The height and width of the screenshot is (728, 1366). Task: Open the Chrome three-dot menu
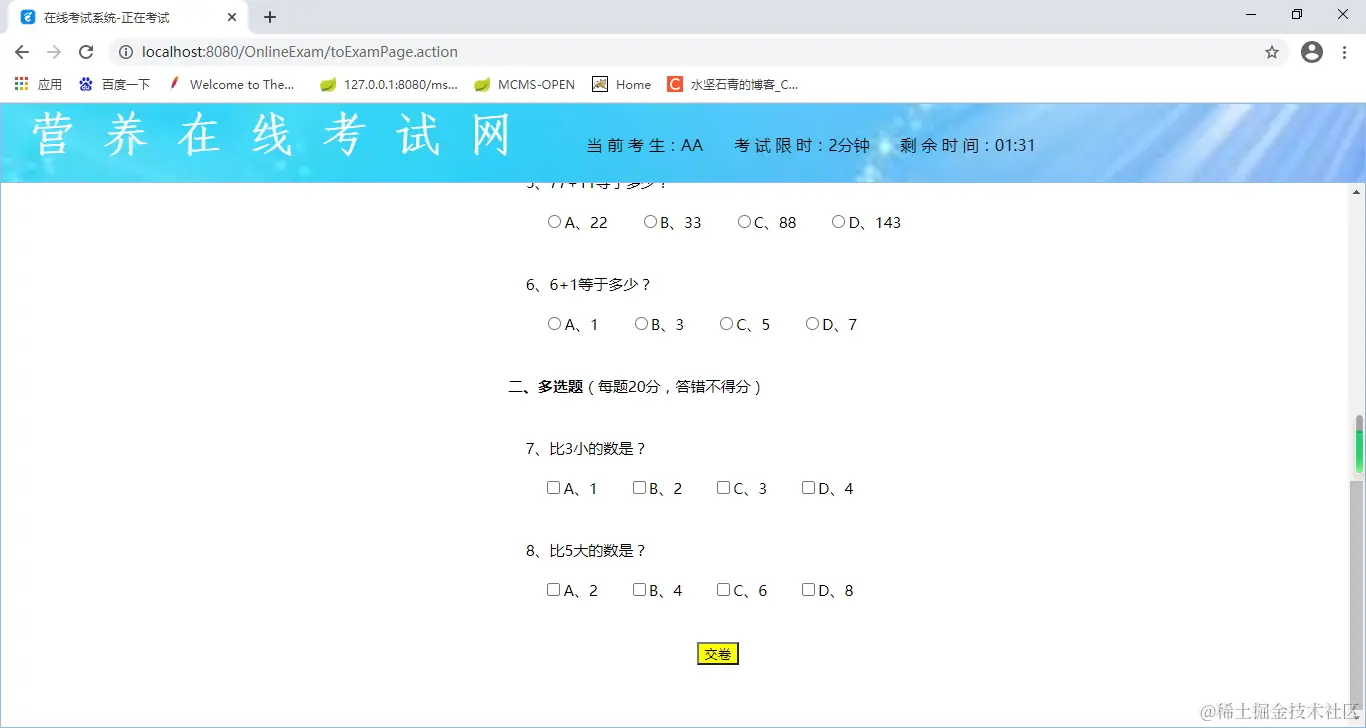point(1345,51)
